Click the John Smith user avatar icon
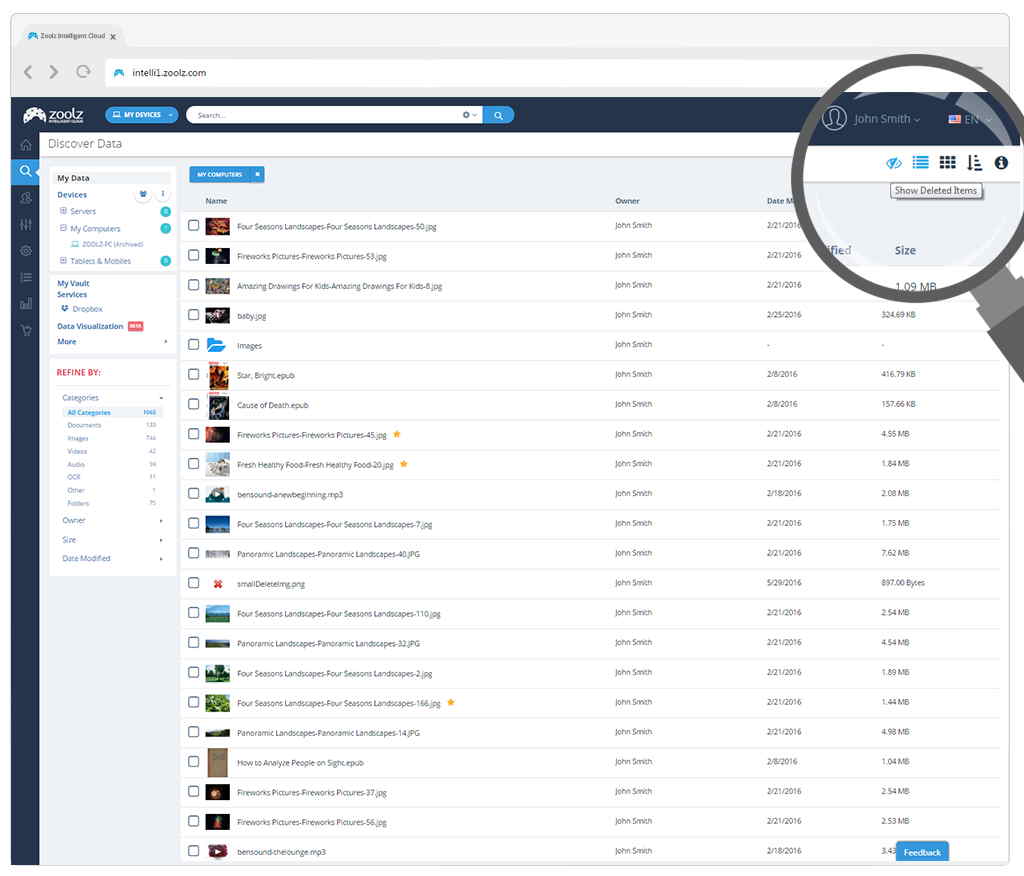 point(834,118)
